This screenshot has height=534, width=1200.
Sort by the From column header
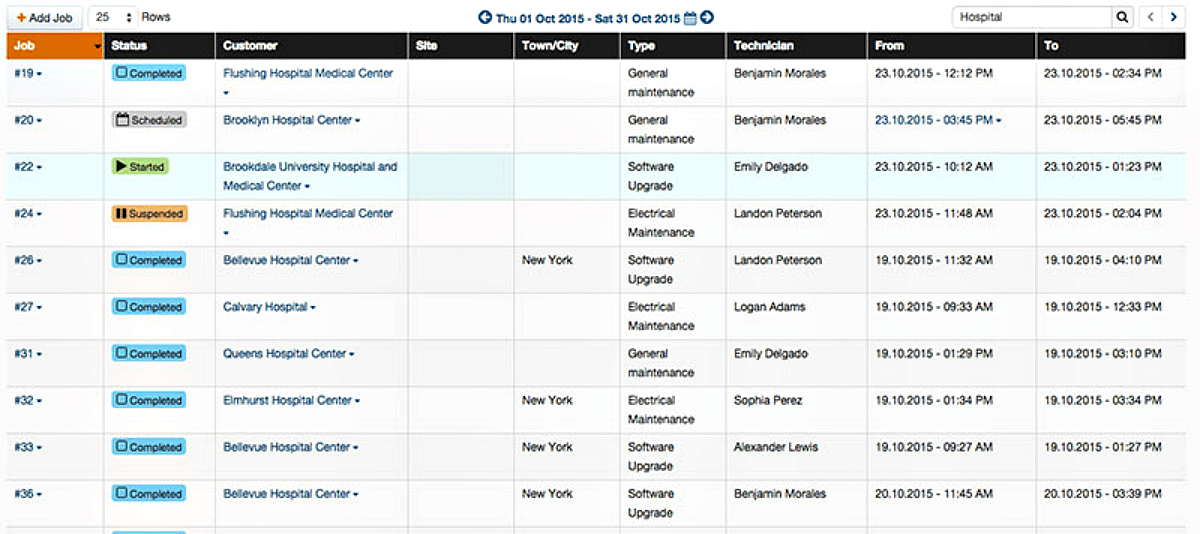[x=952, y=46]
